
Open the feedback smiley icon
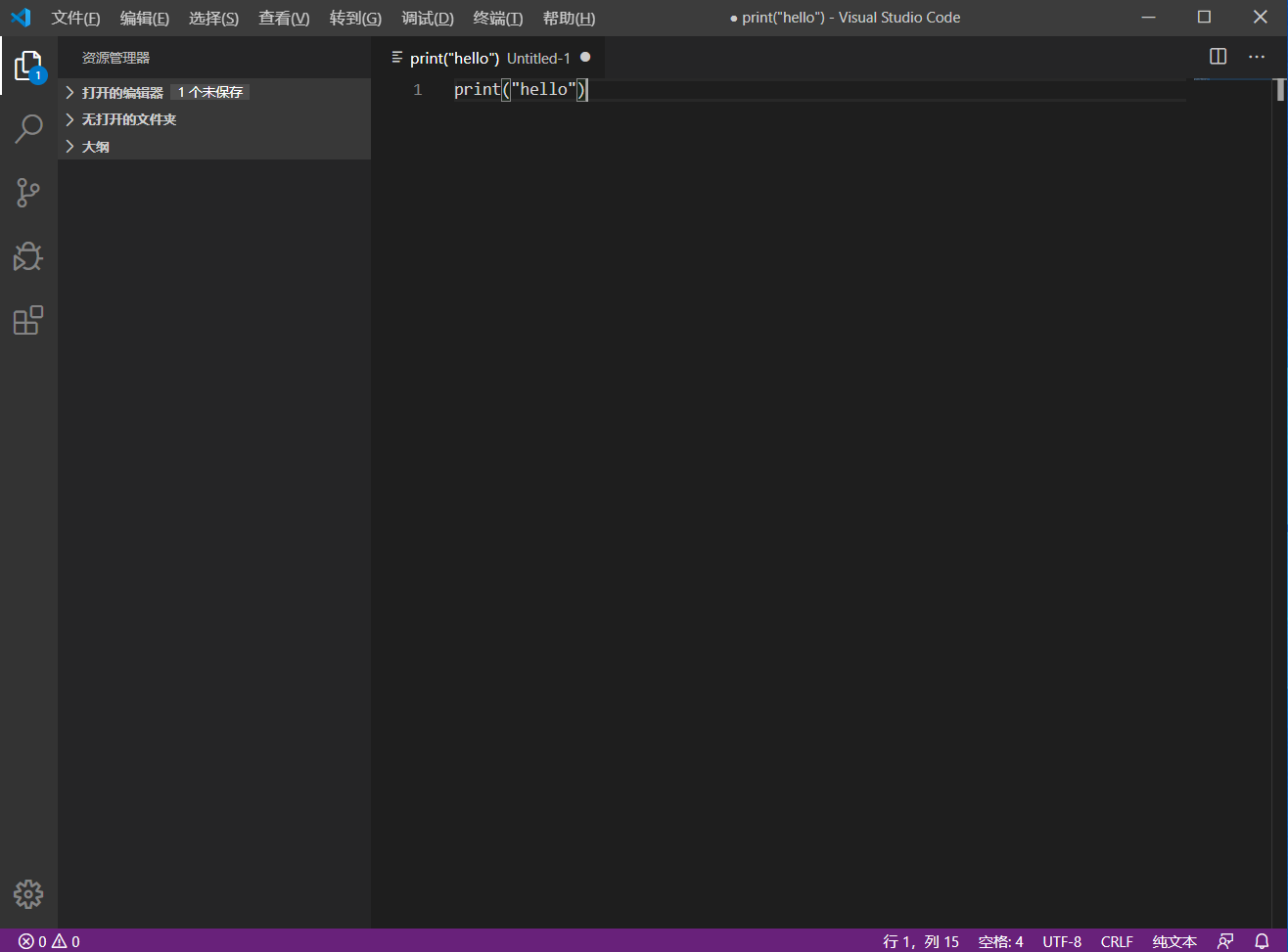point(1226,940)
